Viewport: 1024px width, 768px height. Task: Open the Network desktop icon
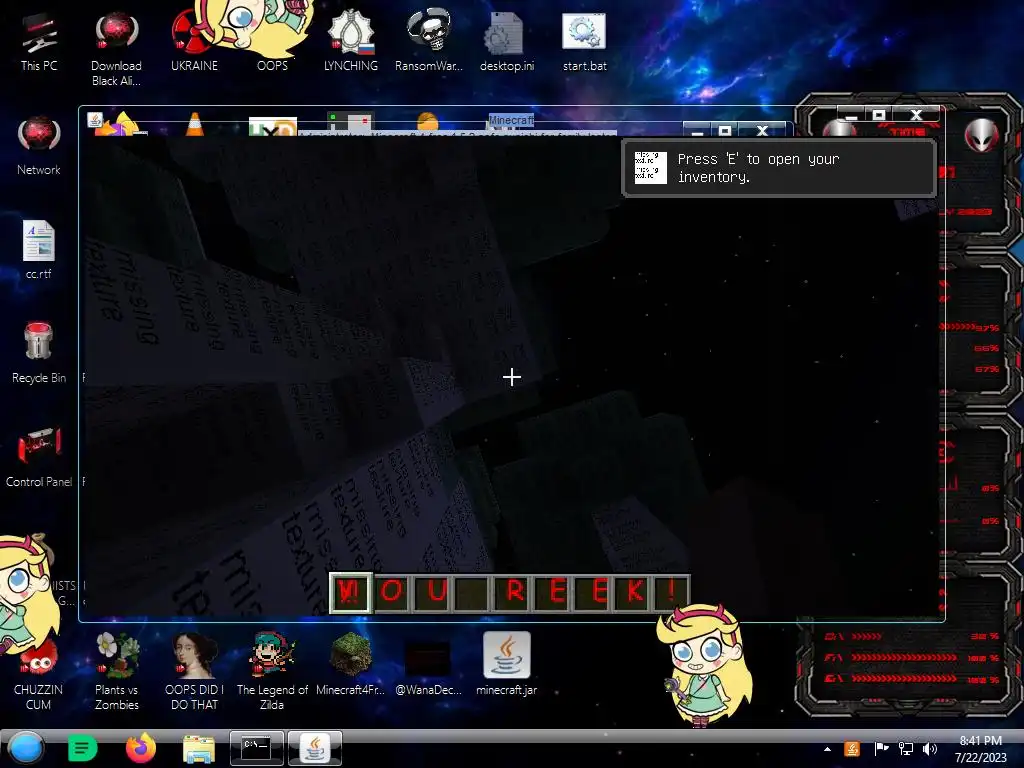pos(39,146)
